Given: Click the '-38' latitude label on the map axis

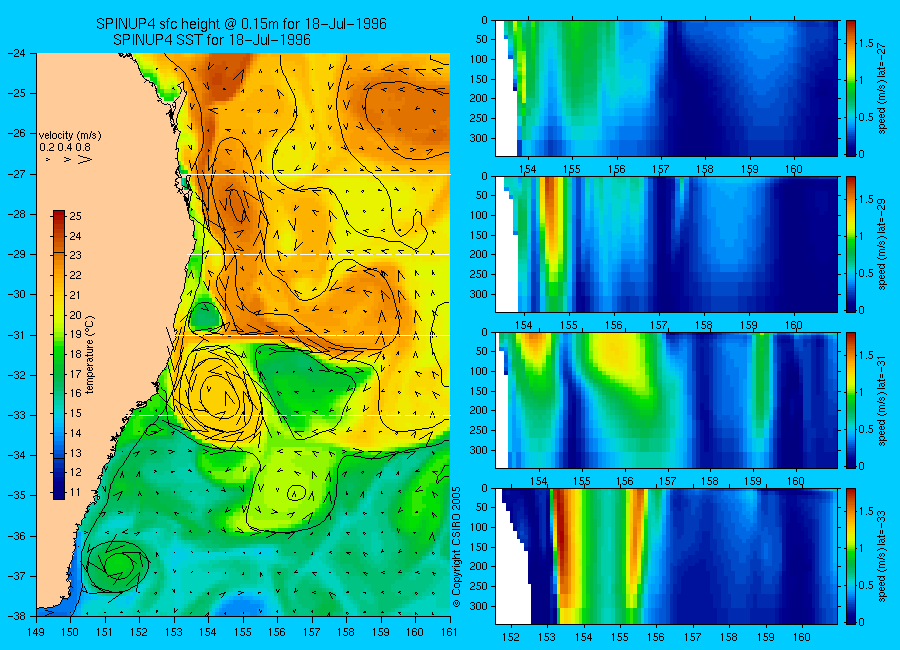Looking at the screenshot, I should point(17,616).
